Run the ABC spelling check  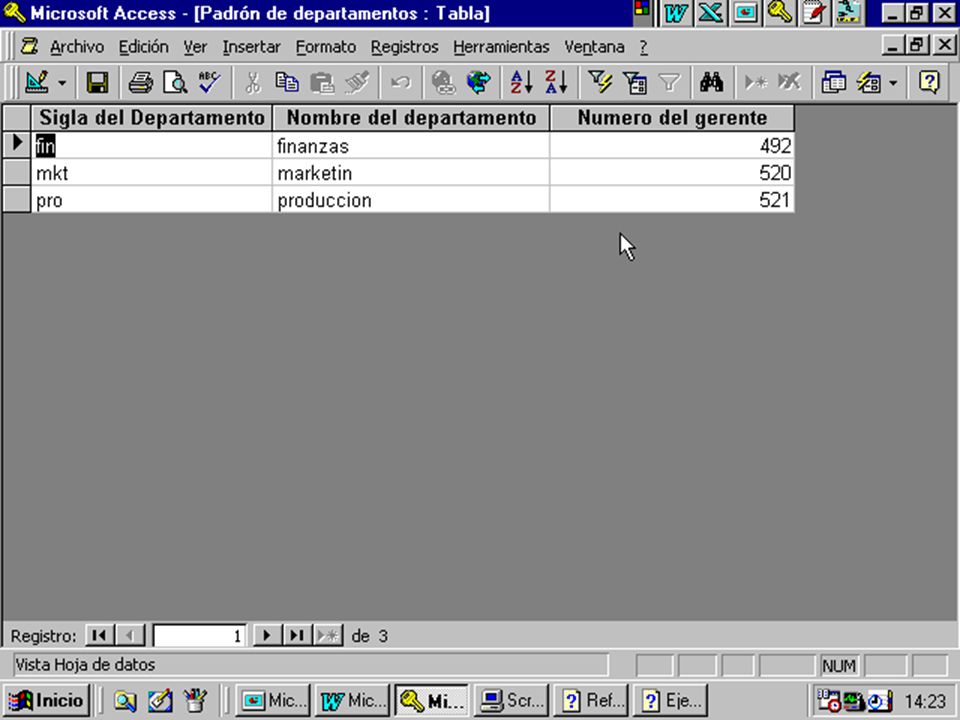[209, 82]
